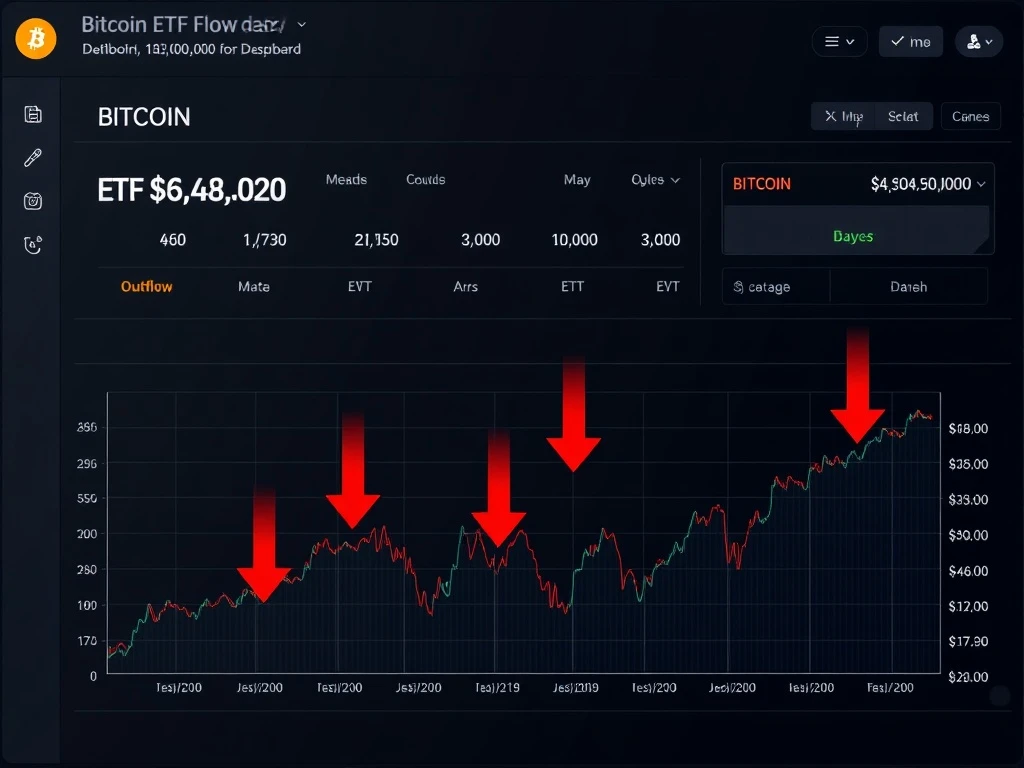Select the ETT tab in the stats row
1024x768 pixels.
(x=571, y=286)
